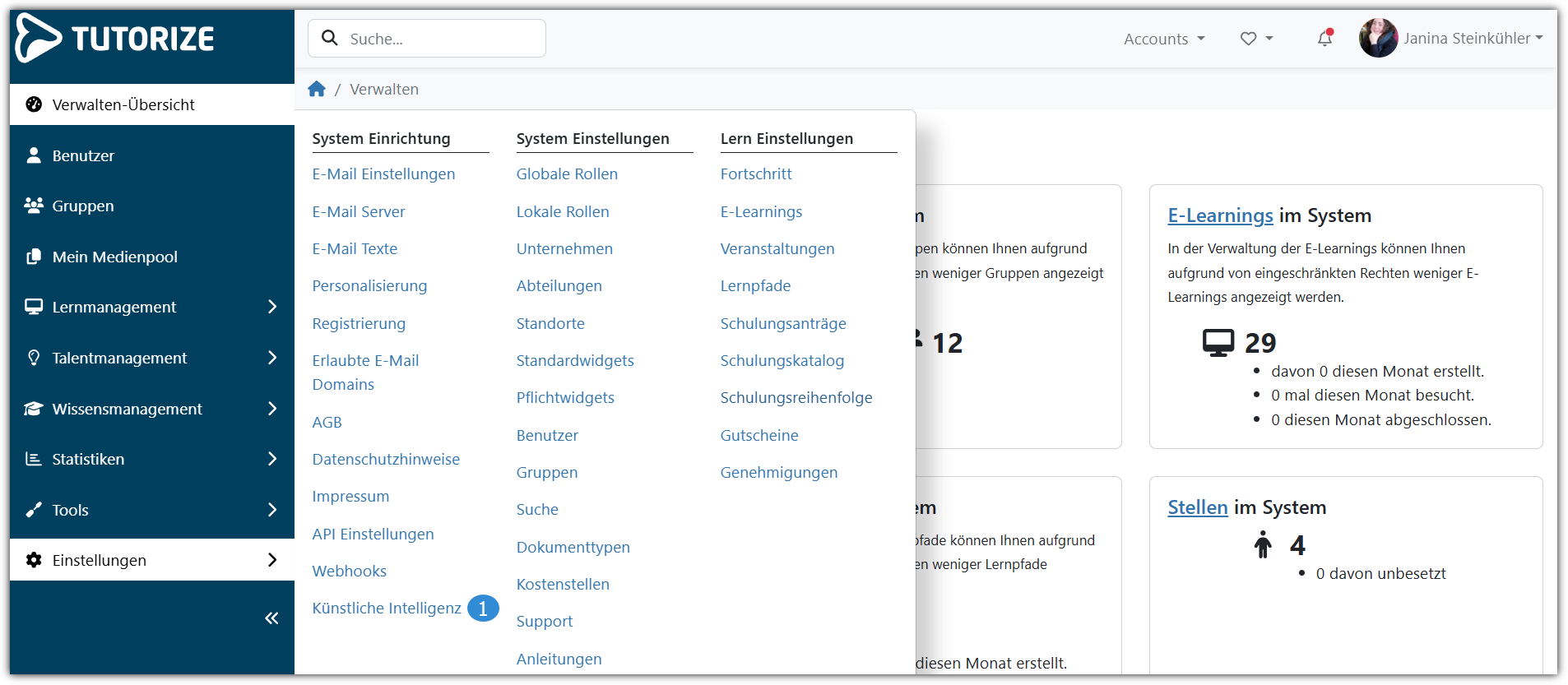The width and height of the screenshot is (1568, 685).
Task: Click Janina Steinkühler's profile avatar
Action: click(x=1378, y=39)
